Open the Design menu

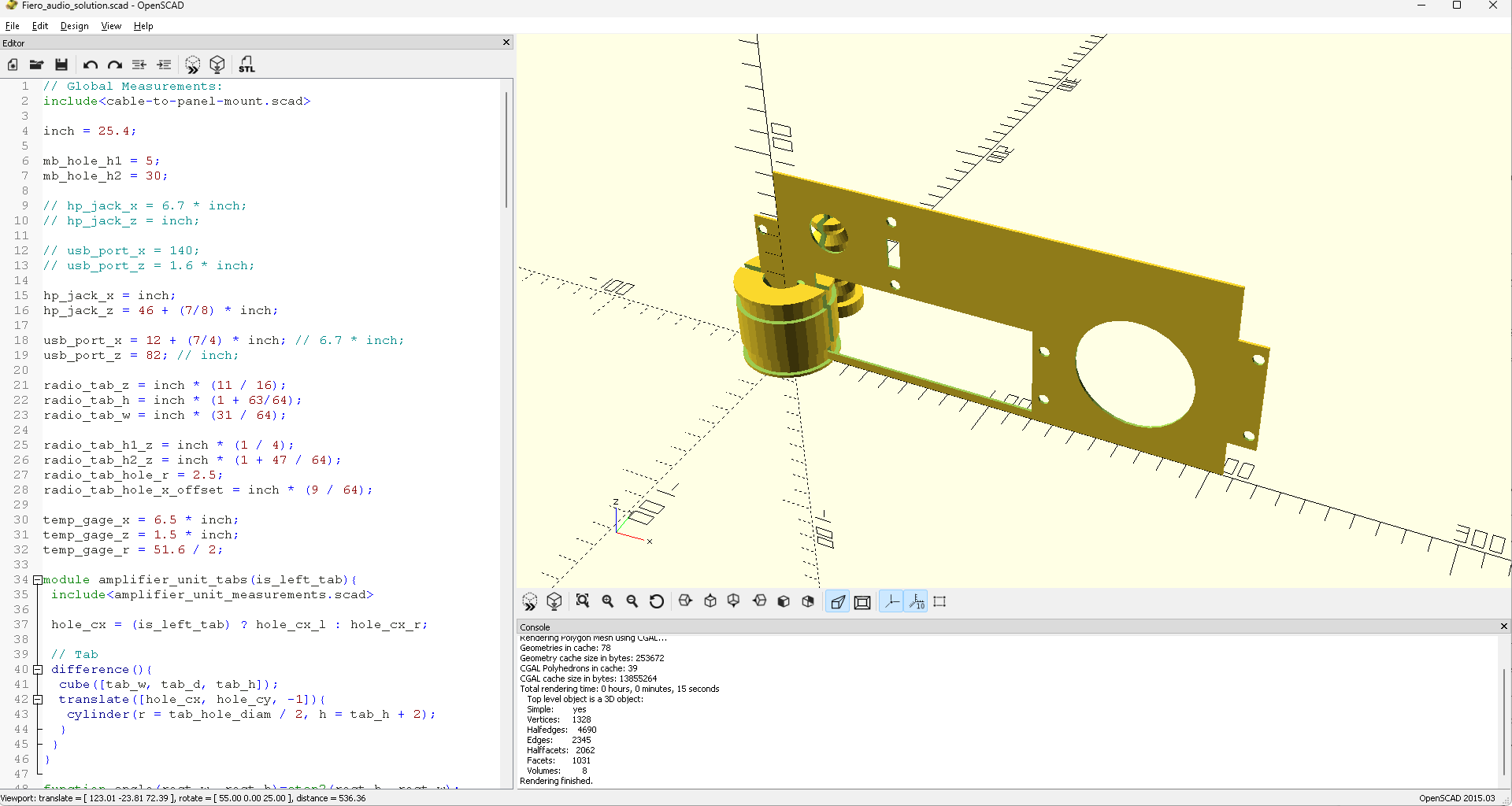click(x=75, y=26)
